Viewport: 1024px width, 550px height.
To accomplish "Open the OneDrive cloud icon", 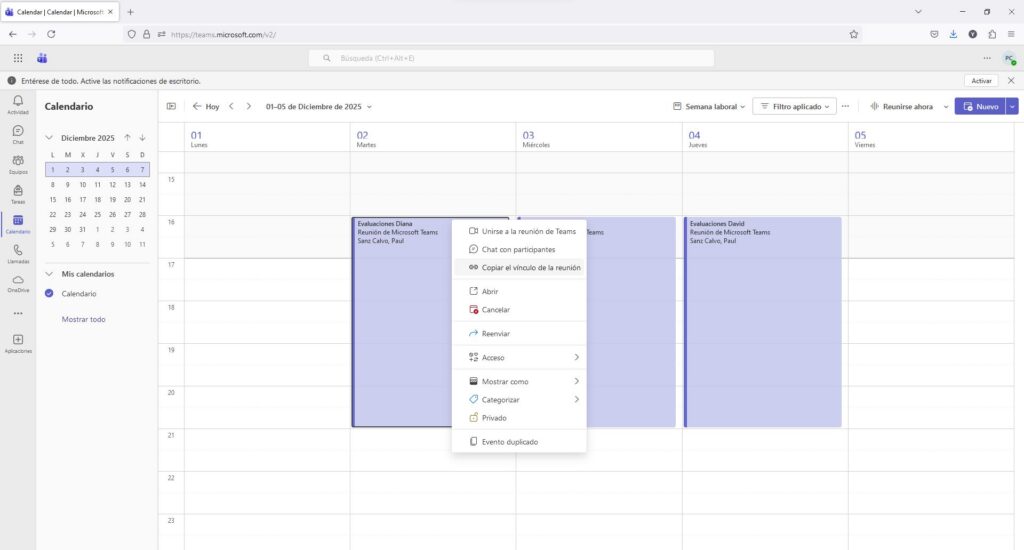I will point(18,280).
